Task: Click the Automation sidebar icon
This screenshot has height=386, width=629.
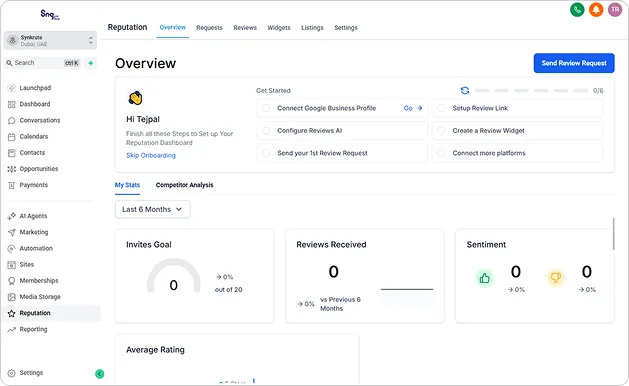Action: click(12, 249)
